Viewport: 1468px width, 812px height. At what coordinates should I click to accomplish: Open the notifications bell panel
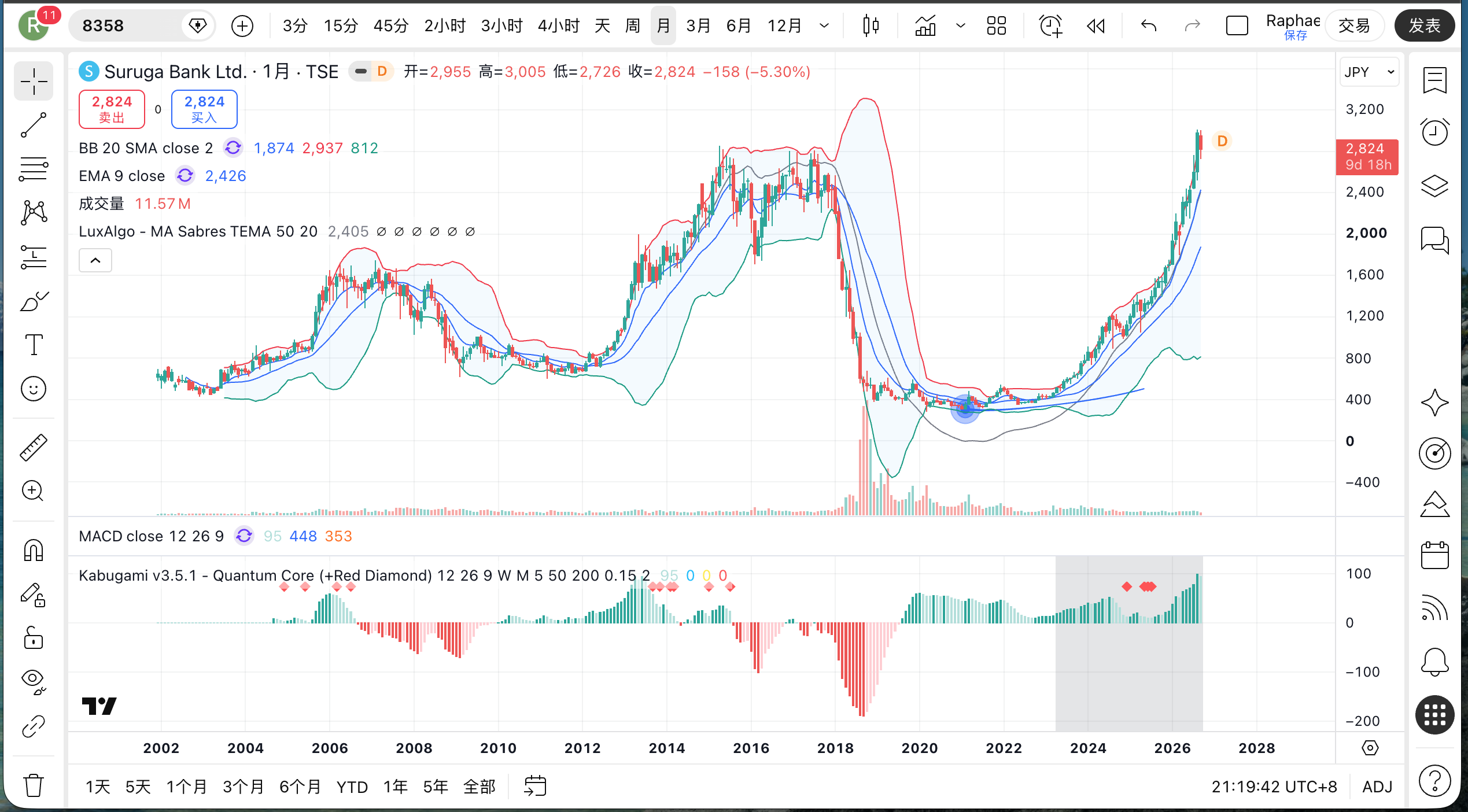click(x=1434, y=661)
